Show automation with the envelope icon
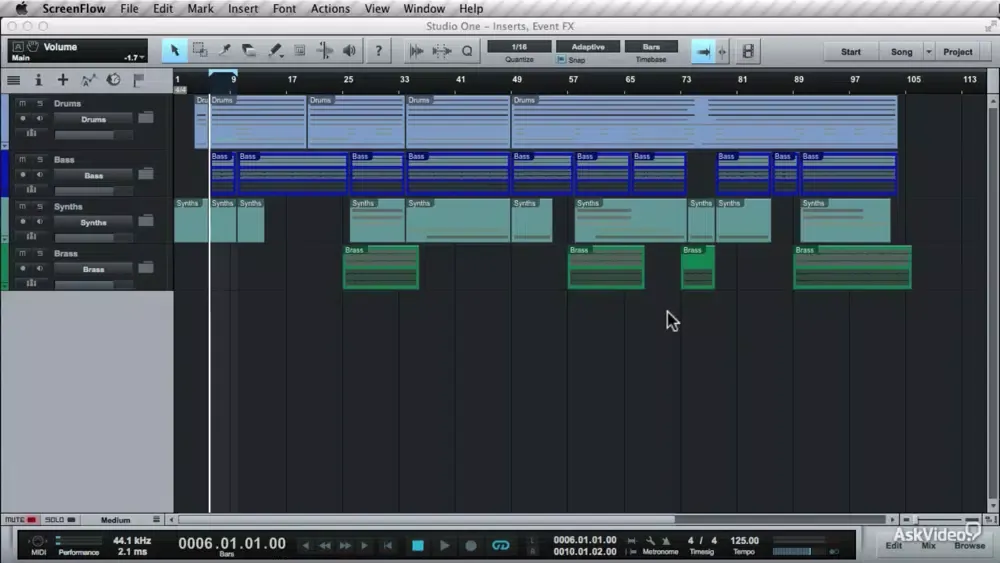Screen dimensions: 1000x563 coord(88,80)
